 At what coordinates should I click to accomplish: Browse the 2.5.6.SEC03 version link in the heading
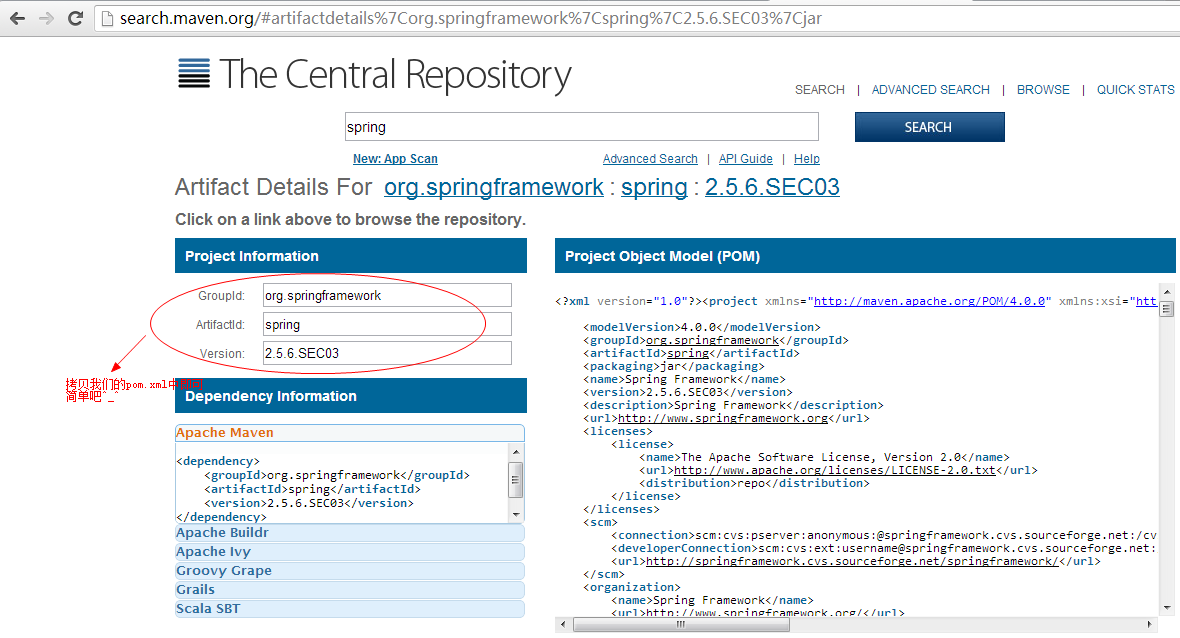pos(772,187)
